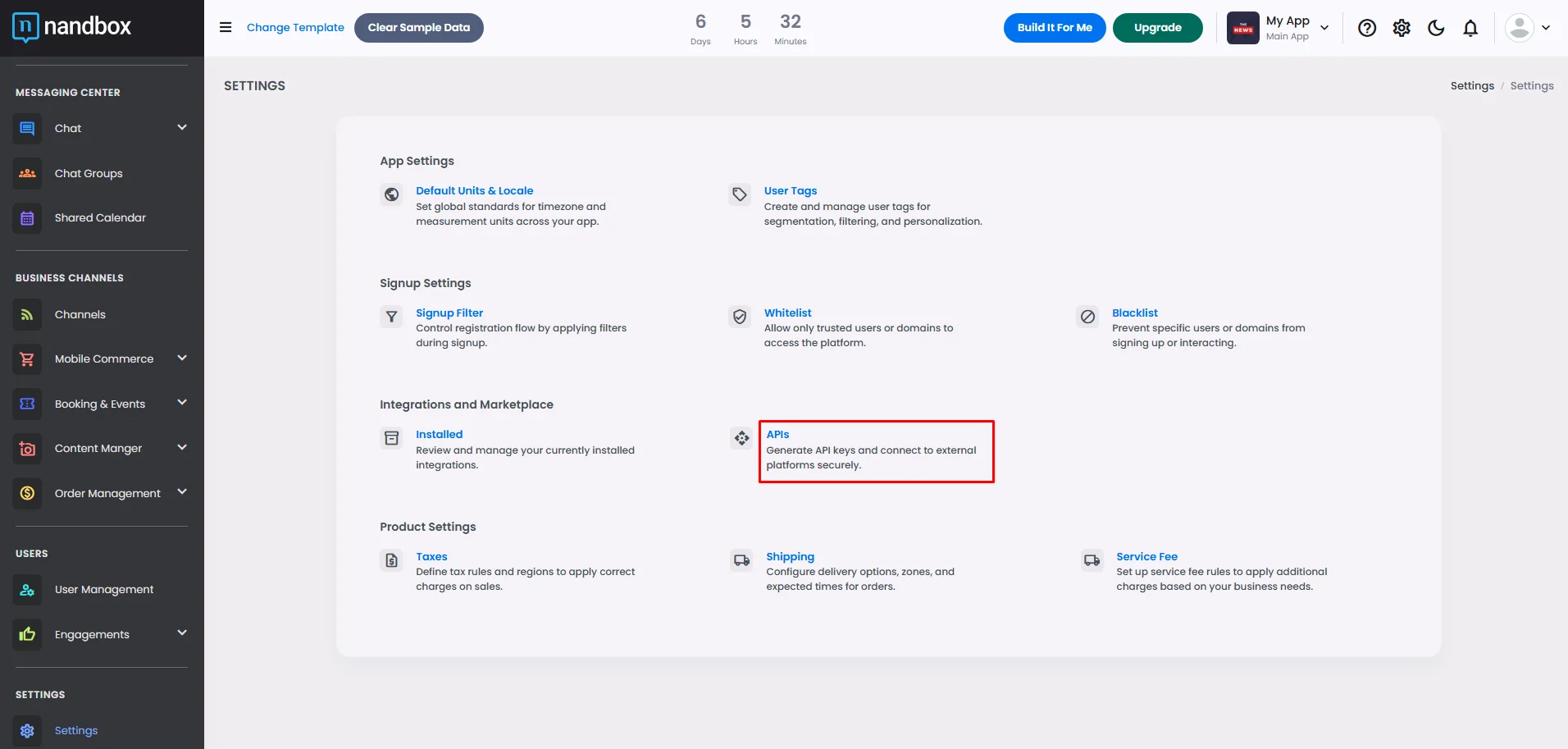This screenshot has height=749, width=1568.
Task: Click the Signup Filter funnel icon
Action: click(x=392, y=317)
